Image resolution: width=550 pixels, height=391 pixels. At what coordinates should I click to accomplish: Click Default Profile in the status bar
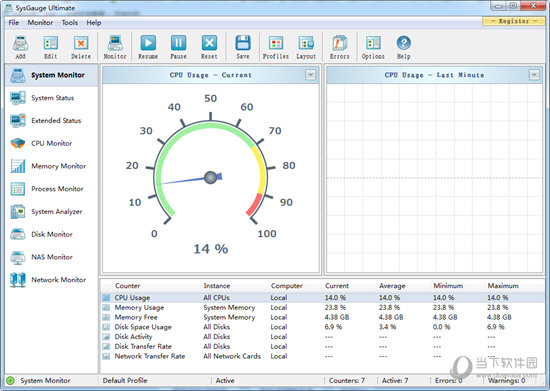point(125,380)
